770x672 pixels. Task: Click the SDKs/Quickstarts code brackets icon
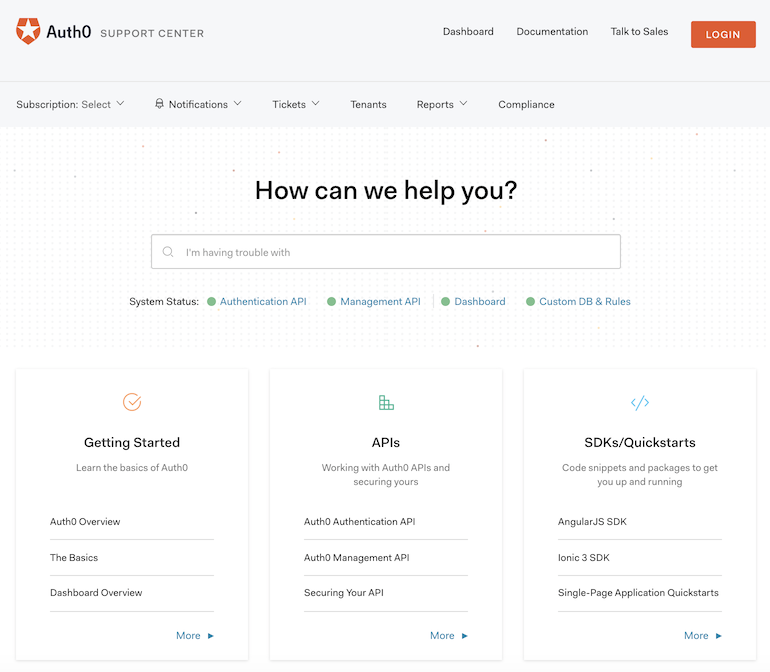point(640,403)
